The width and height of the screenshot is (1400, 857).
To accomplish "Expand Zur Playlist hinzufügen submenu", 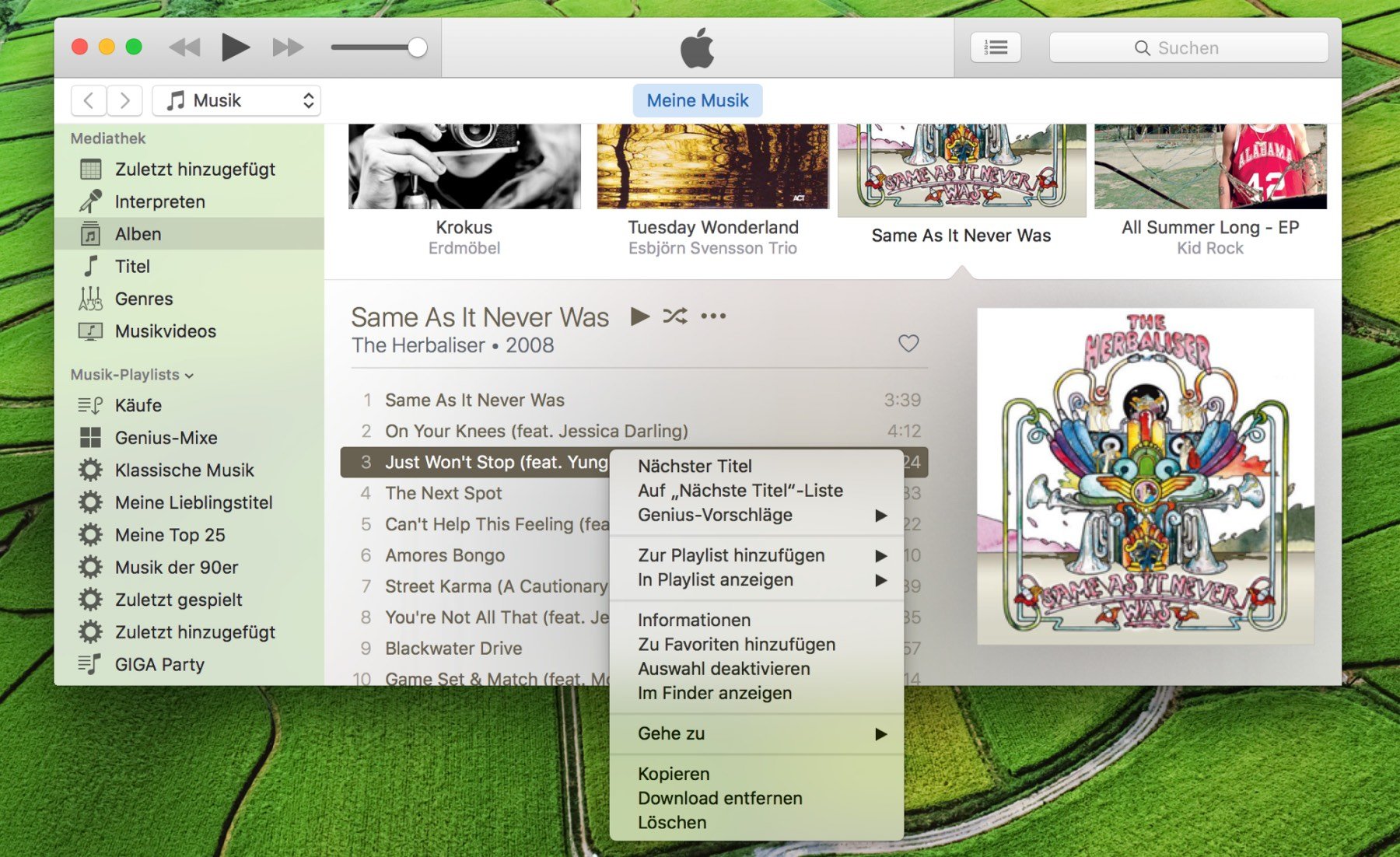I will tap(757, 555).
